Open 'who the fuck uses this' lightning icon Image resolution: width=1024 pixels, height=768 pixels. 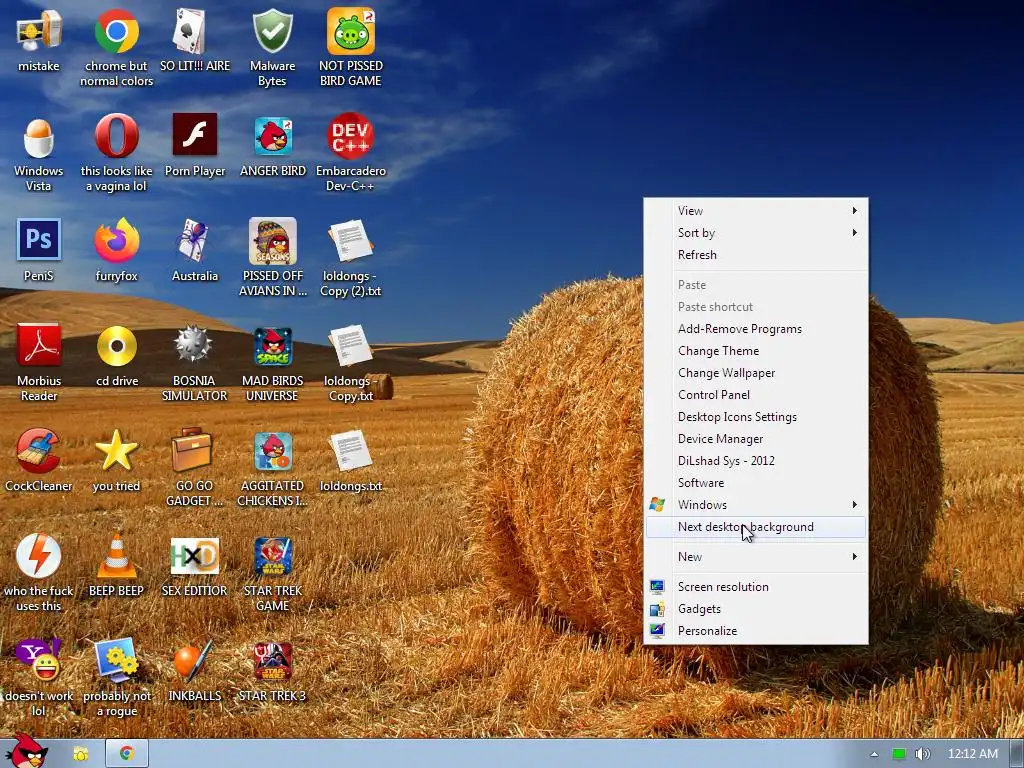coord(39,555)
